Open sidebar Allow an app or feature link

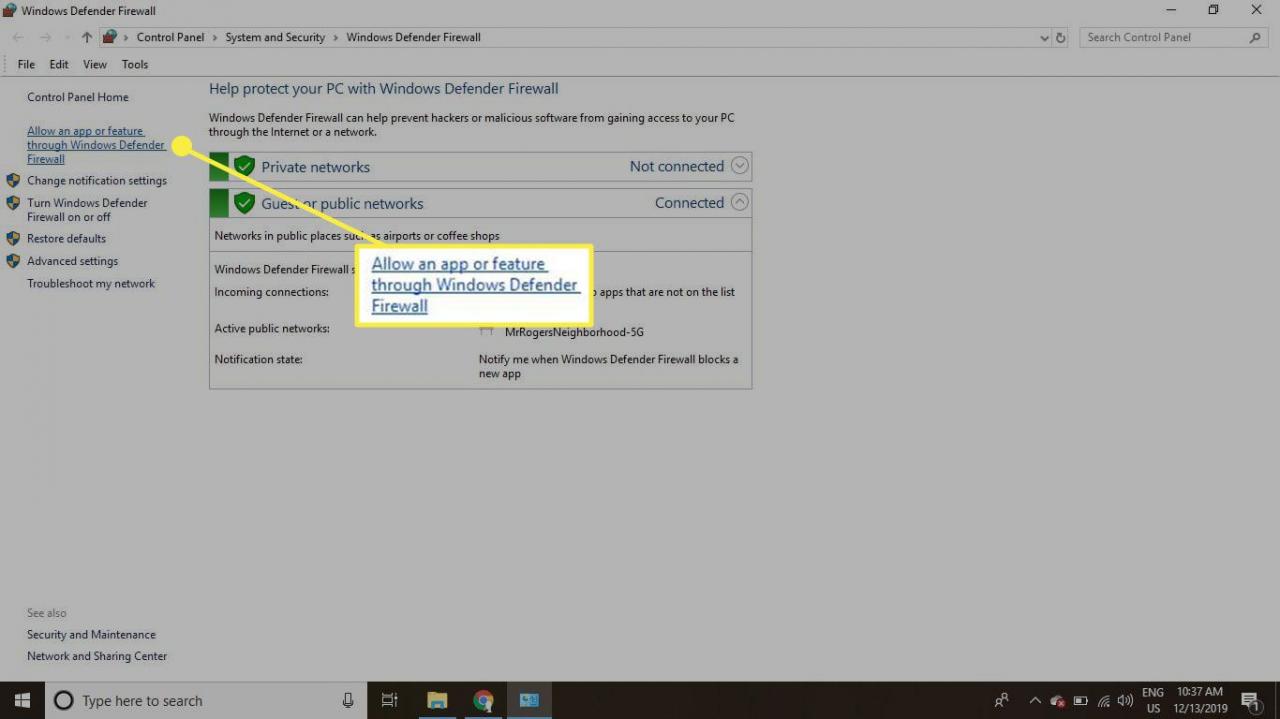click(96, 145)
